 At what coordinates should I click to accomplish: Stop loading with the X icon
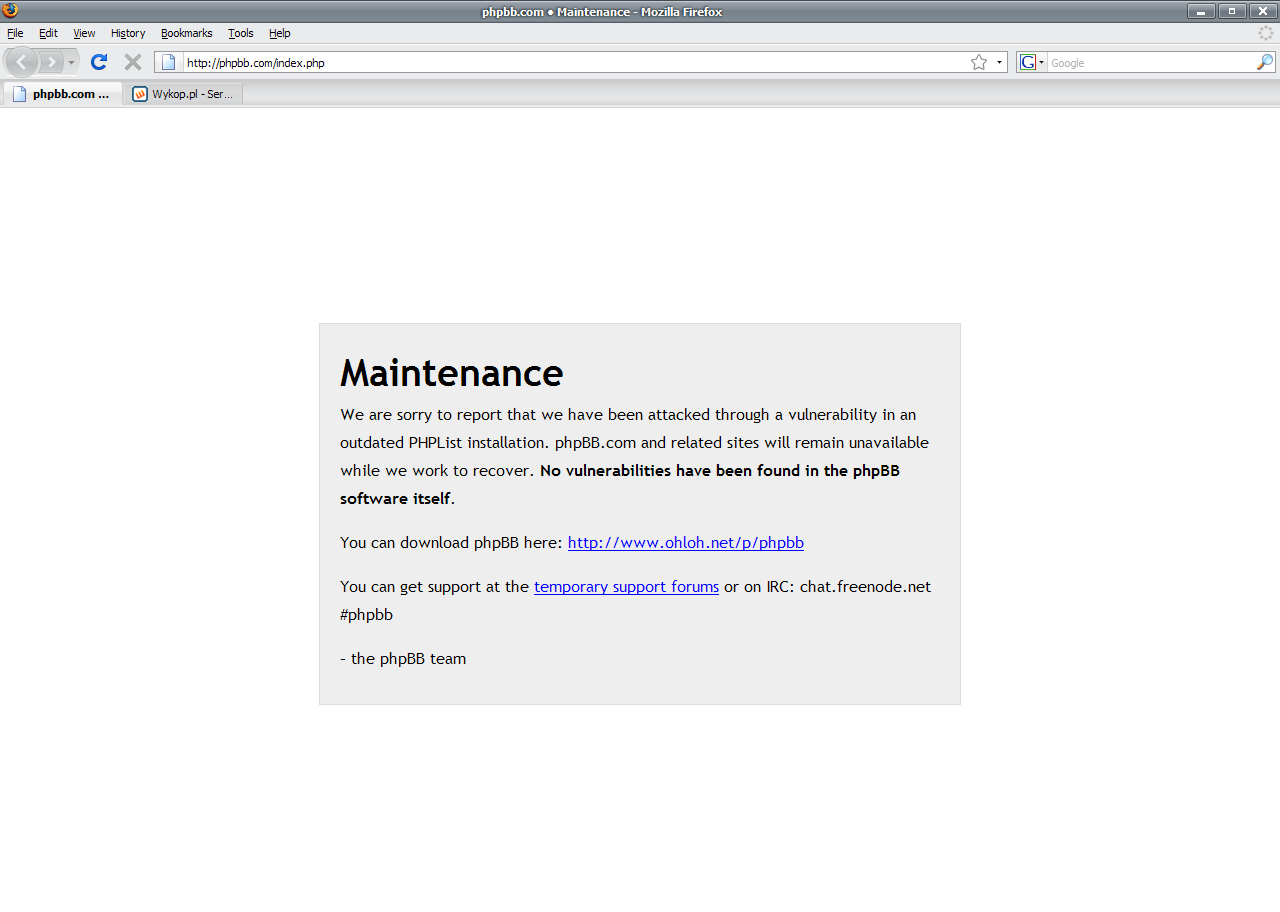point(132,62)
